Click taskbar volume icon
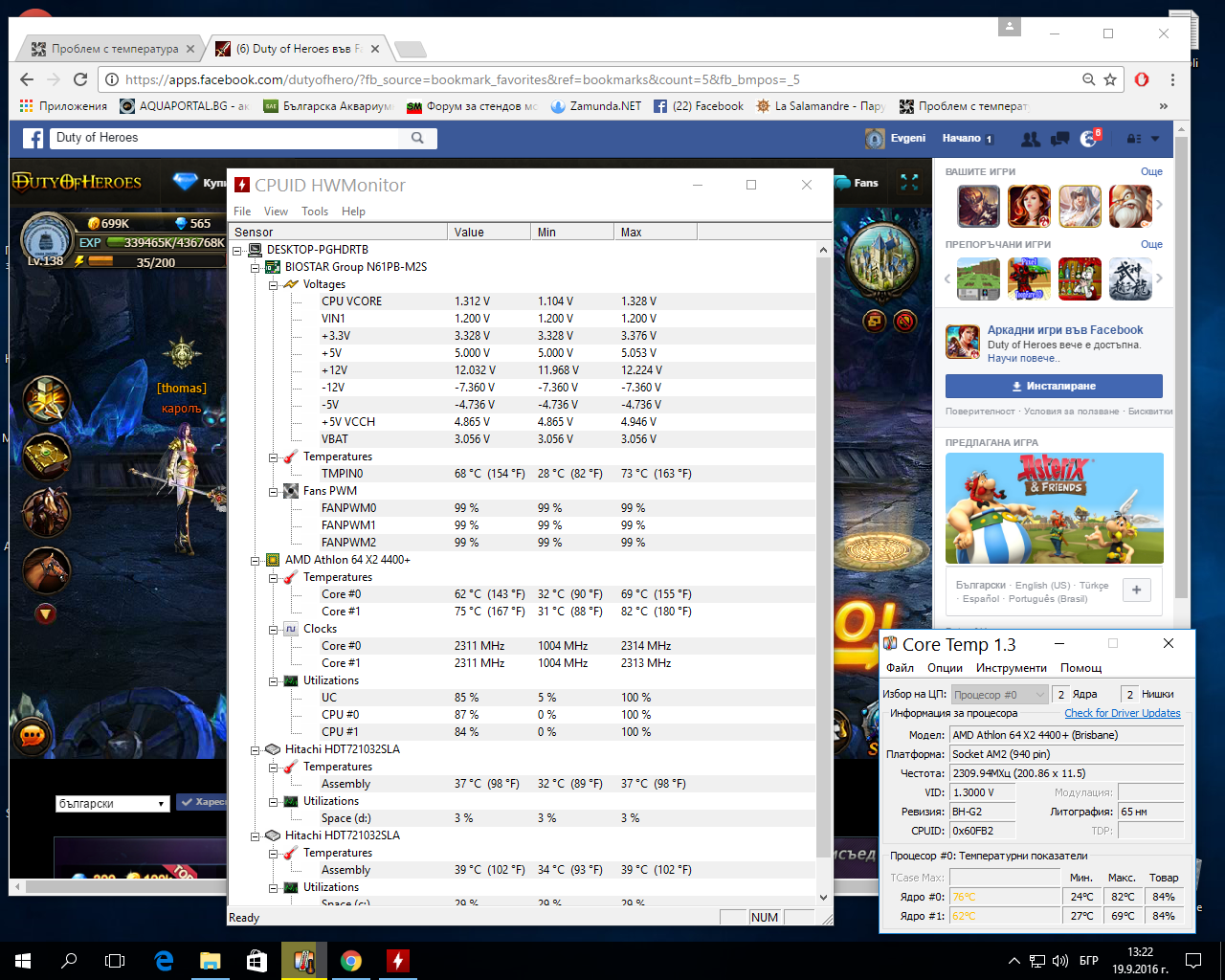Viewport: 1225px width, 980px height. coord(1060,960)
